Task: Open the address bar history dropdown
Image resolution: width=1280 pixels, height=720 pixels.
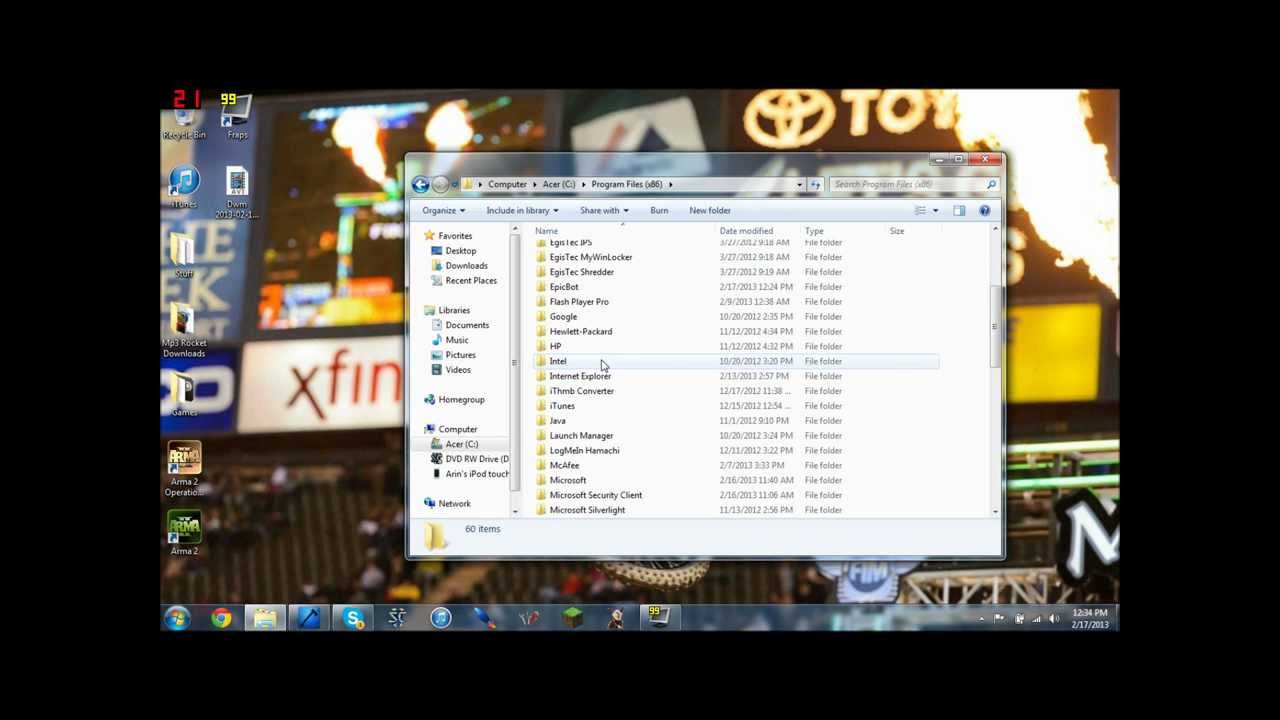Action: point(799,184)
